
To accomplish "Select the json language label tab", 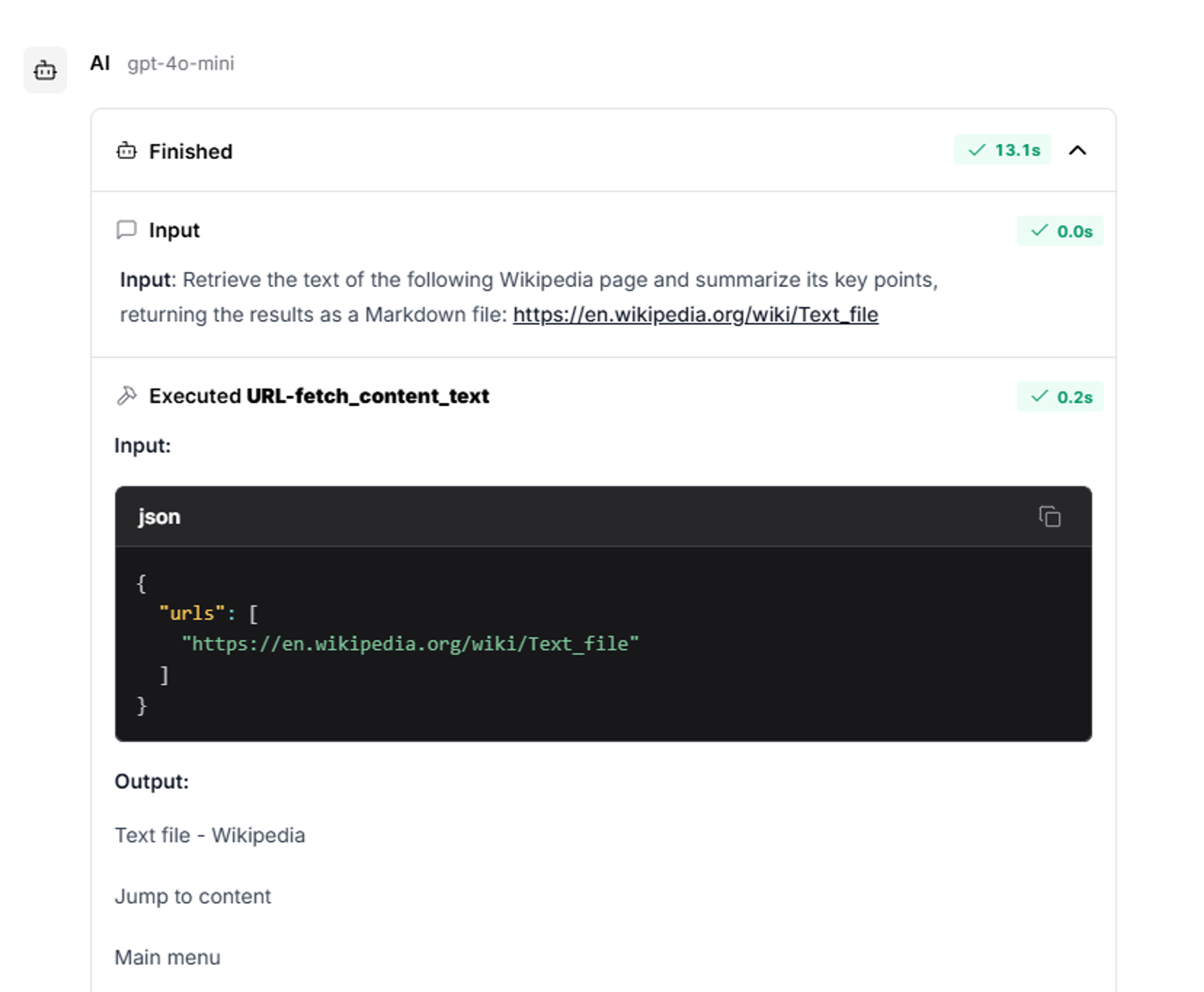I will pyautogui.click(x=159, y=517).
